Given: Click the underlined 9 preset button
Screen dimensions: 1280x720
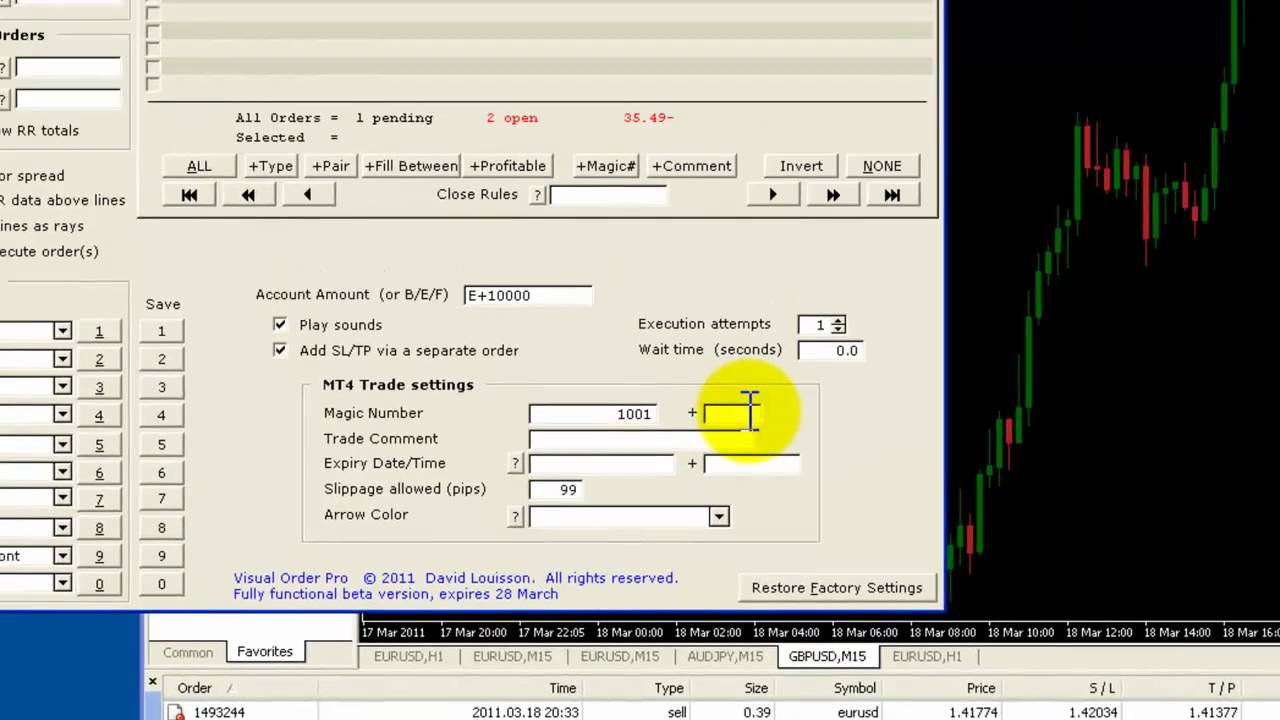Looking at the screenshot, I should click(x=99, y=556).
